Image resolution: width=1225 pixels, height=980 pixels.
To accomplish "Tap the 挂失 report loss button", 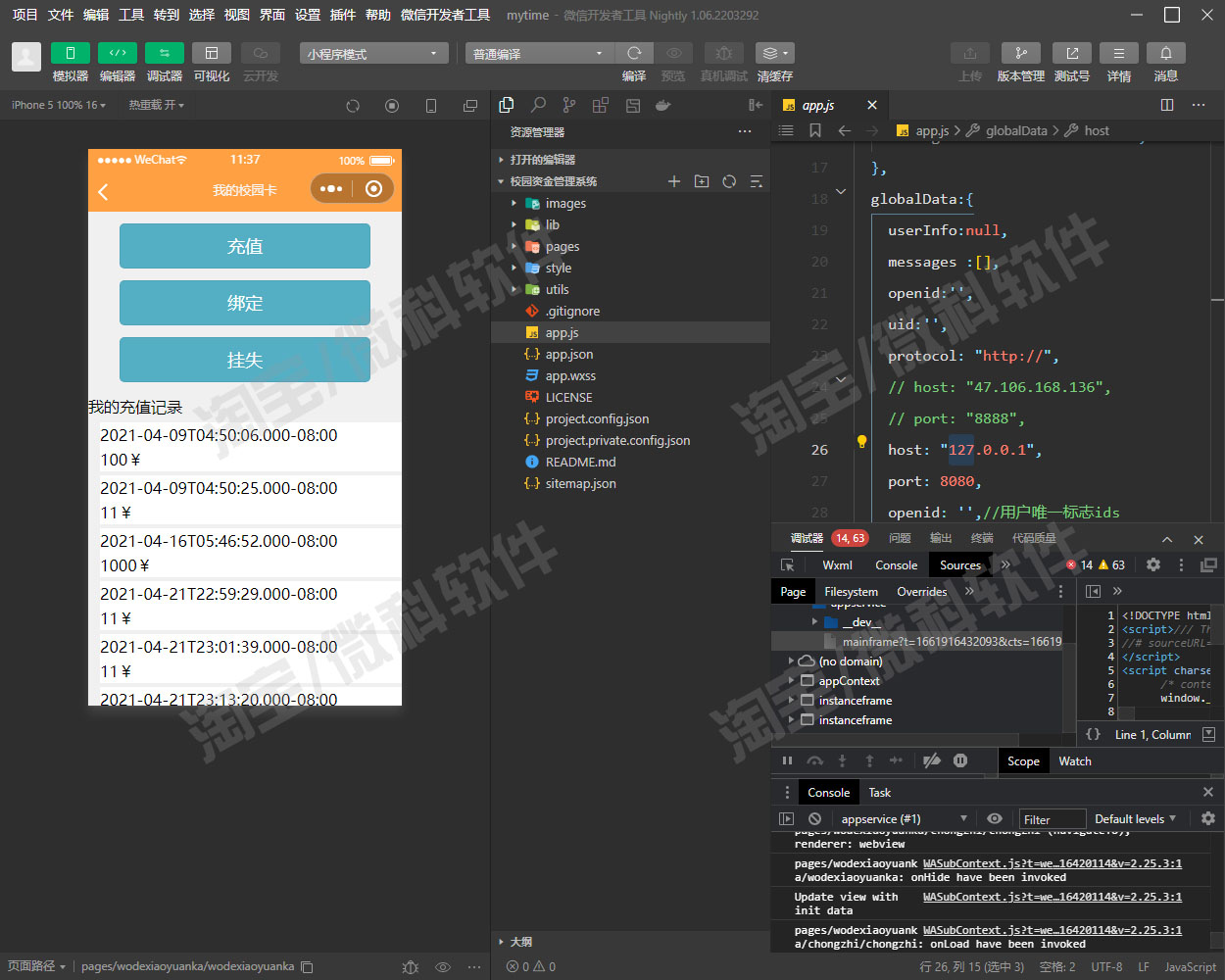I will click(x=245, y=360).
